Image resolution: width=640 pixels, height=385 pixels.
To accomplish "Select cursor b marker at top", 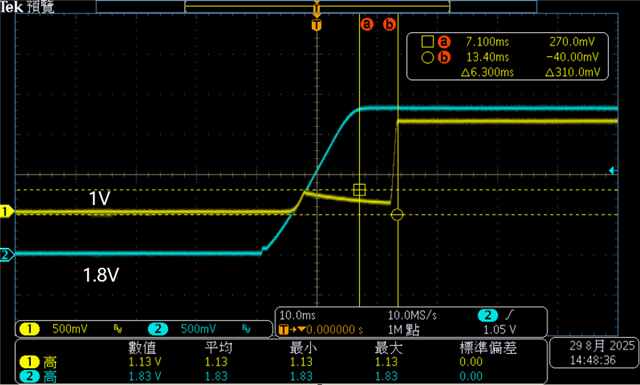I will (390, 24).
